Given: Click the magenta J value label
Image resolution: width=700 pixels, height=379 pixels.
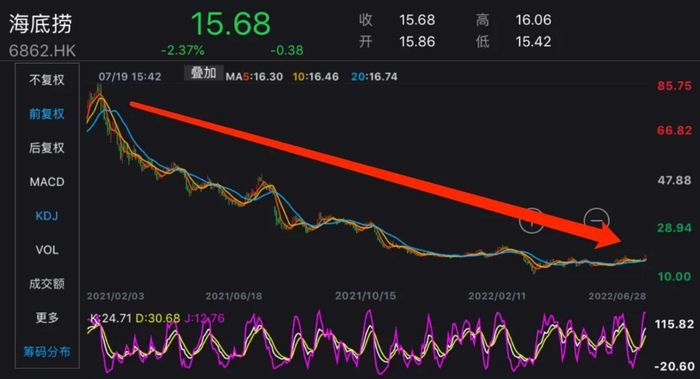Looking at the screenshot, I should [204, 318].
